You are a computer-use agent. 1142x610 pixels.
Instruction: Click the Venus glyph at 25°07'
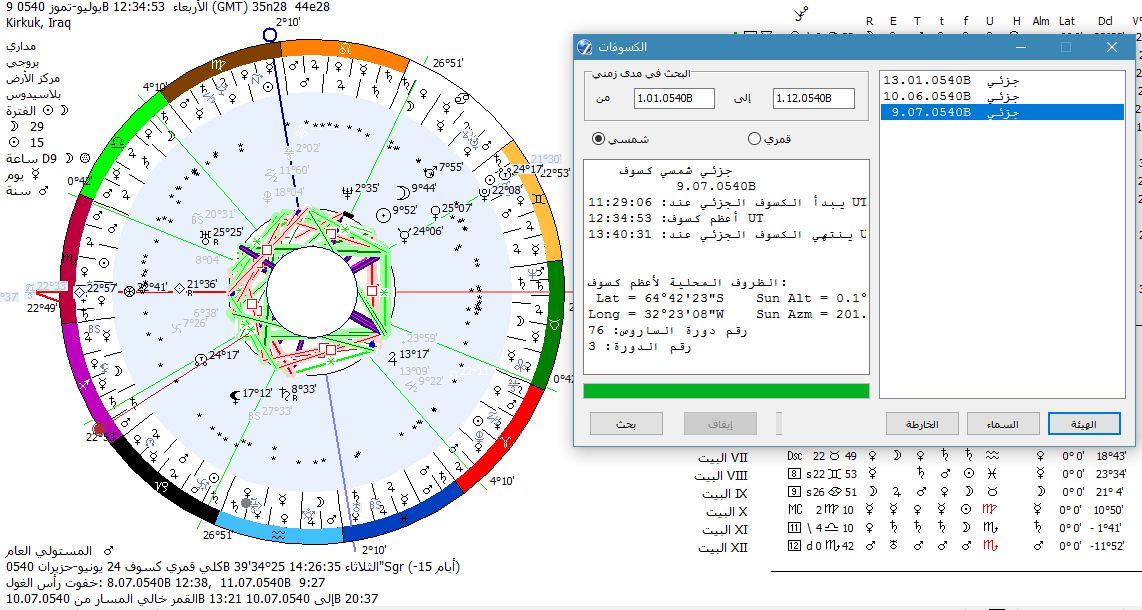click(435, 213)
